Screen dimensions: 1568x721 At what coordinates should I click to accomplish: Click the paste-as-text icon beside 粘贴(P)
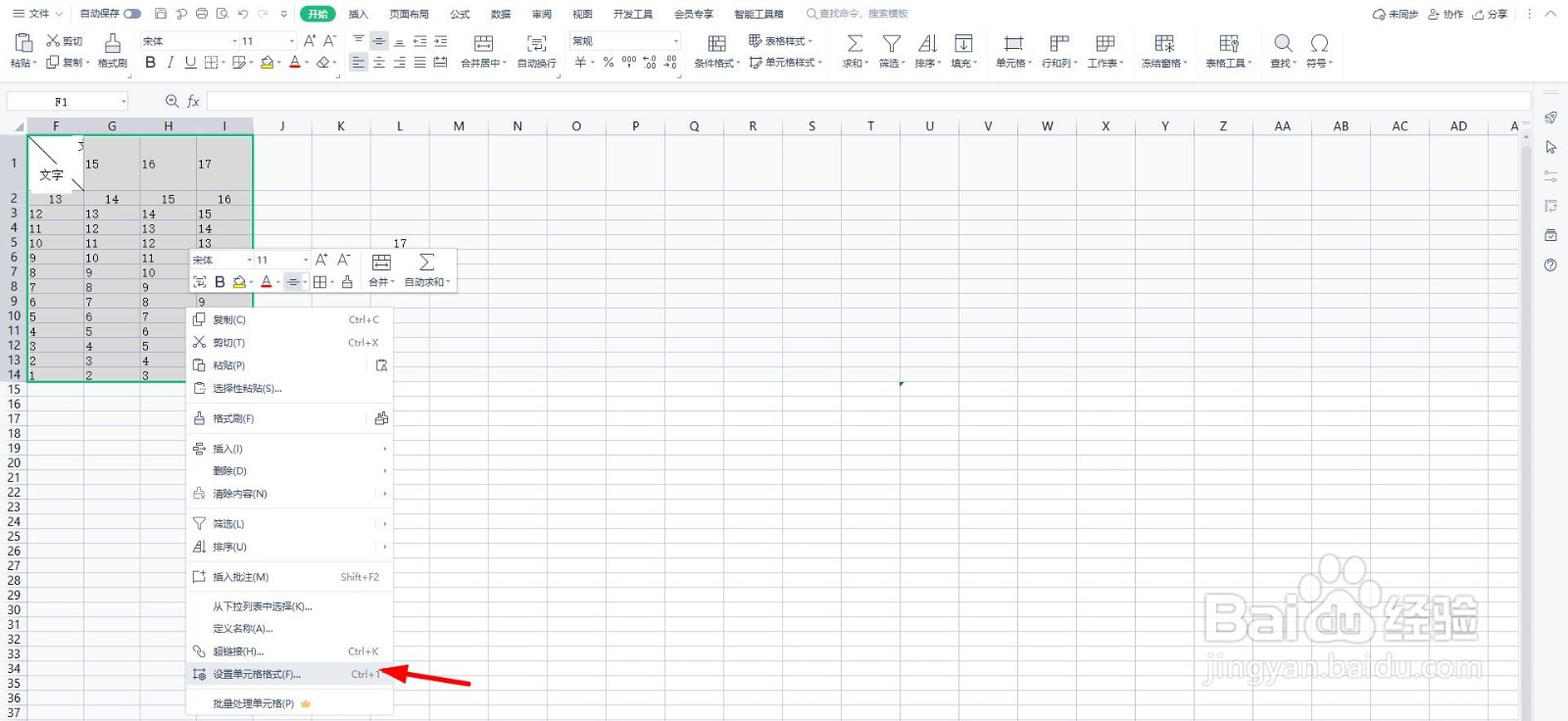pos(381,365)
